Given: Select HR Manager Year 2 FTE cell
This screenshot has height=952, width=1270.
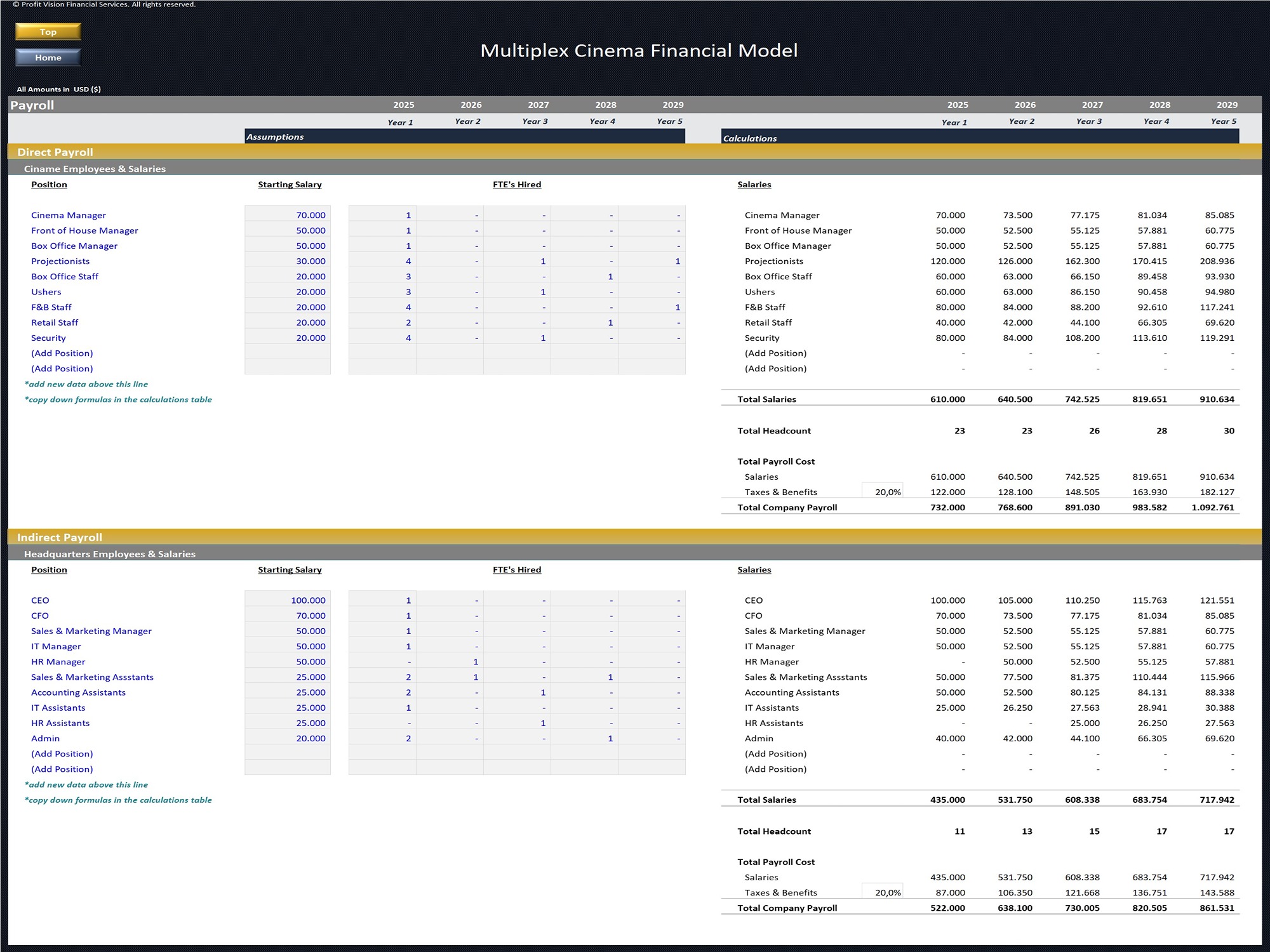Looking at the screenshot, I should coord(450,661).
